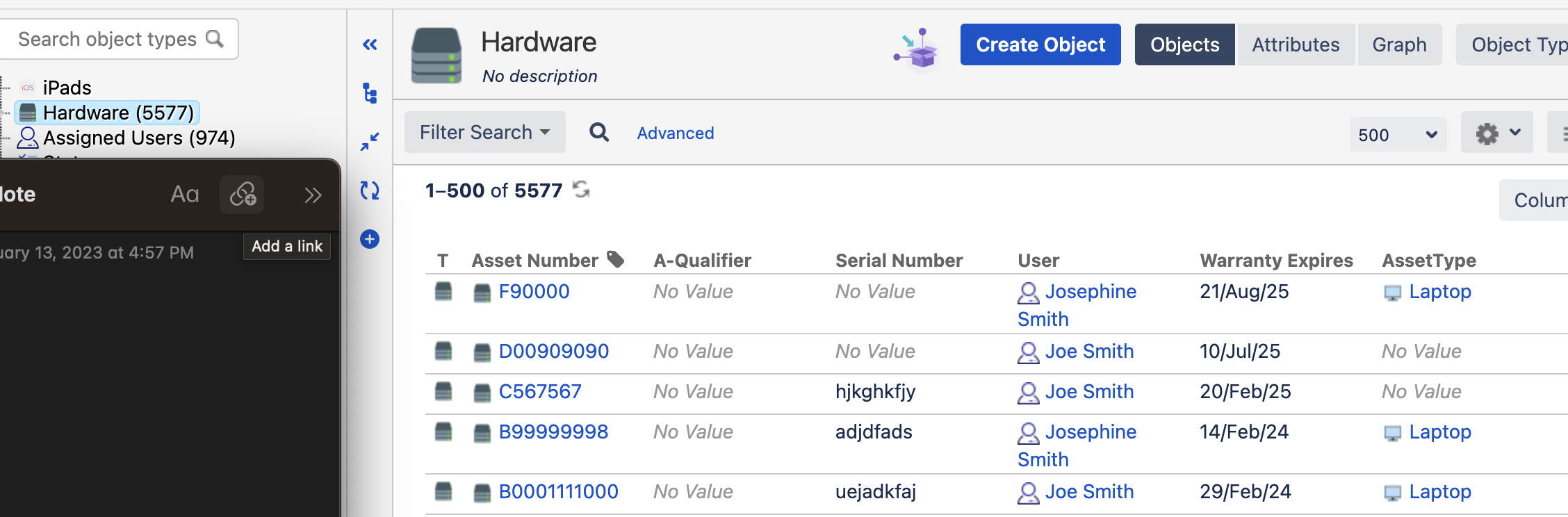1568x517 pixels.
Task: Sort by Warranty Expires column header
Action: (x=1276, y=260)
